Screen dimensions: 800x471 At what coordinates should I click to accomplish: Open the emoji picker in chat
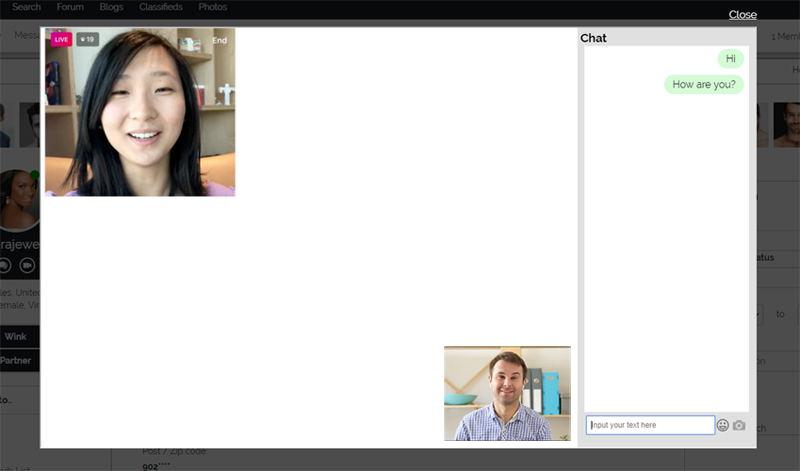722,425
